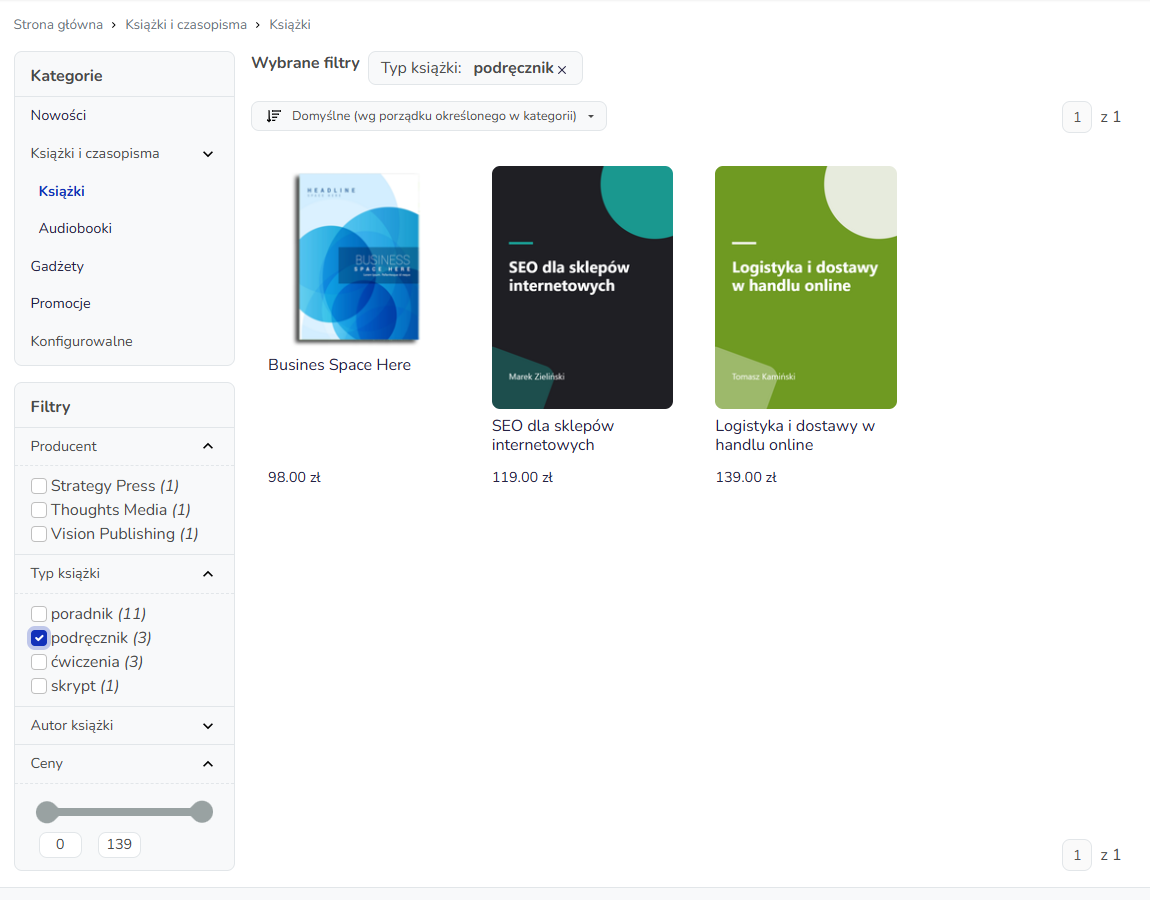Open Logistyka i dostawy w handlu online title
This screenshot has width=1150, height=900.
[795, 435]
